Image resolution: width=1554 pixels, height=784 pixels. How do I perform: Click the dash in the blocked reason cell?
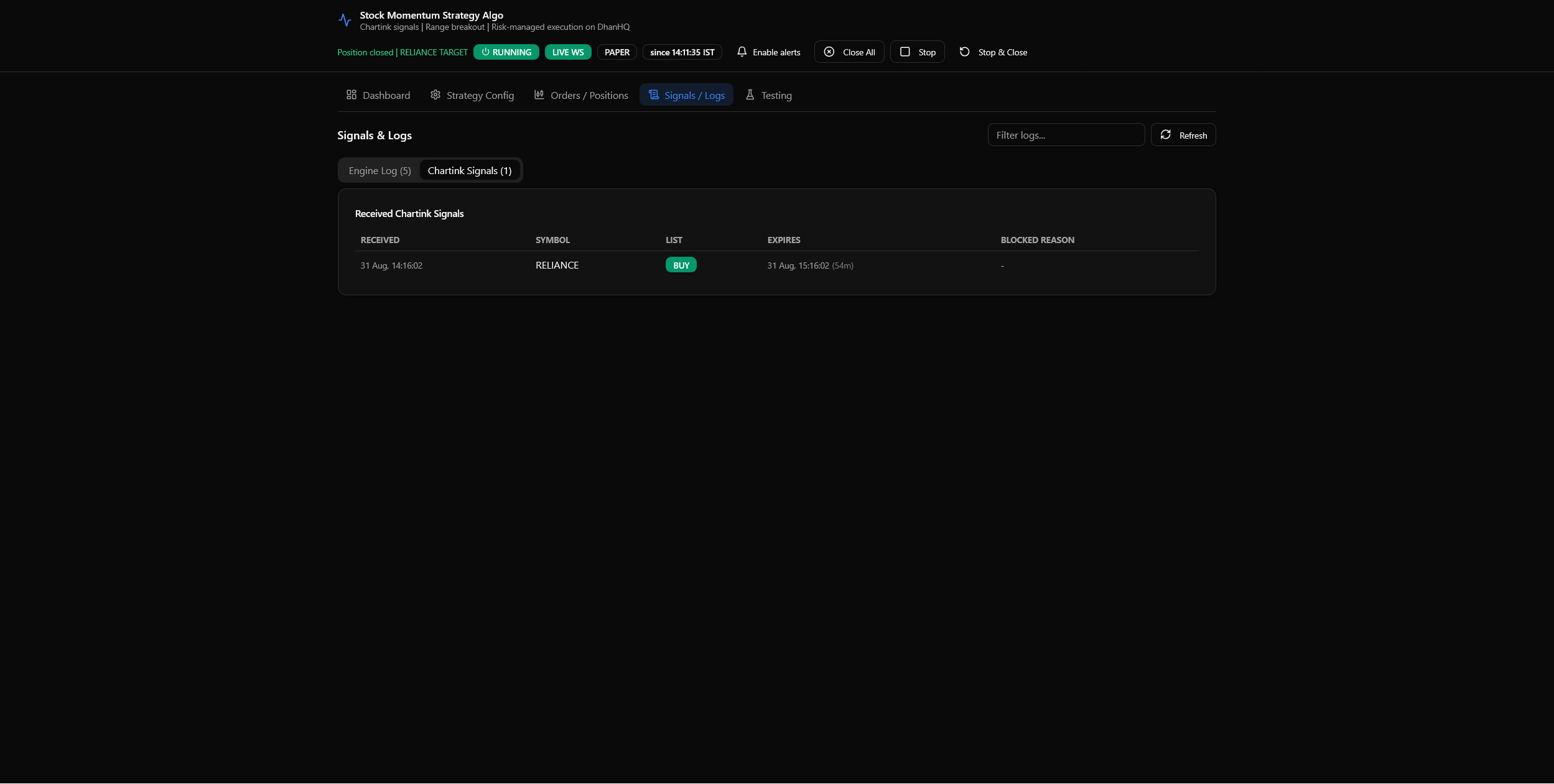[1002, 266]
